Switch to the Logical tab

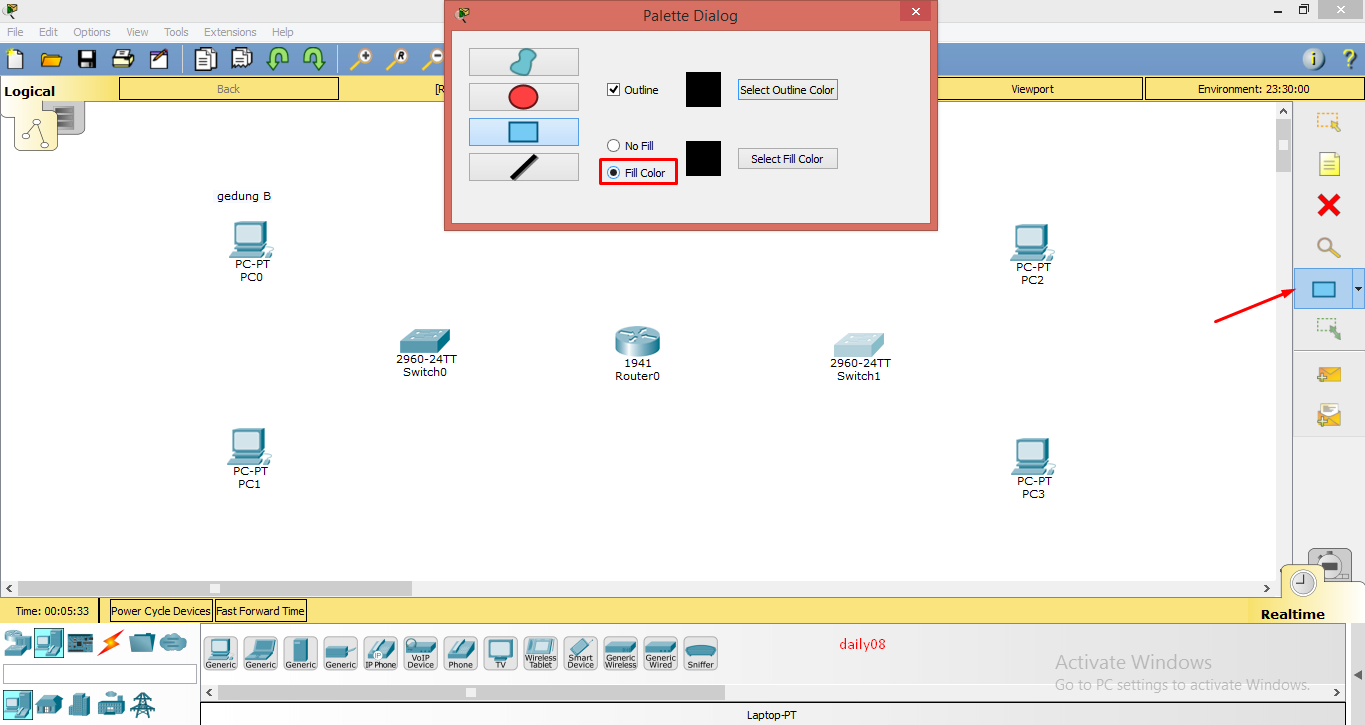click(x=30, y=90)
